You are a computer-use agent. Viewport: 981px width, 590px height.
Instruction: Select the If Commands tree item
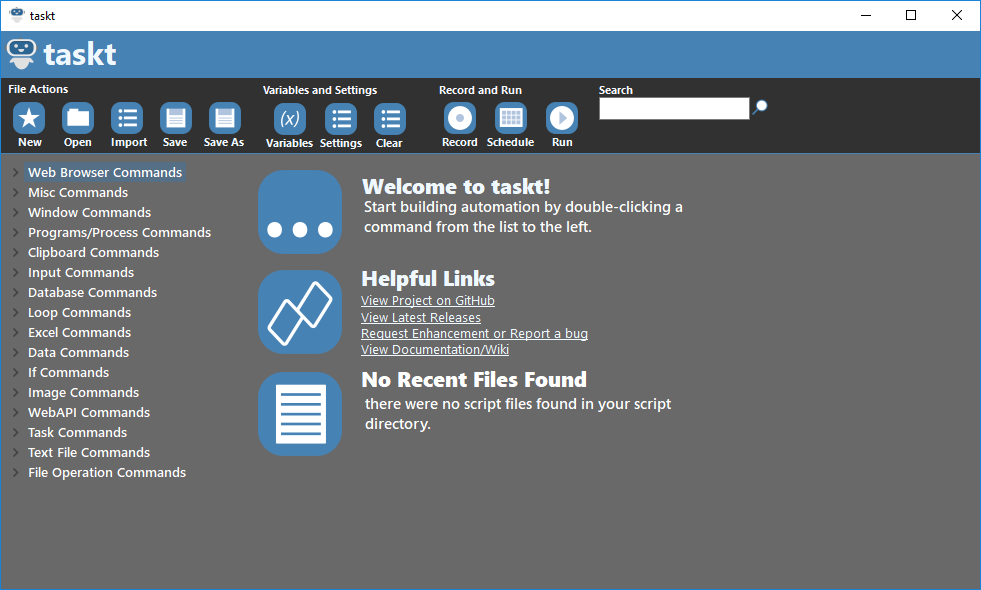point(68,372)
